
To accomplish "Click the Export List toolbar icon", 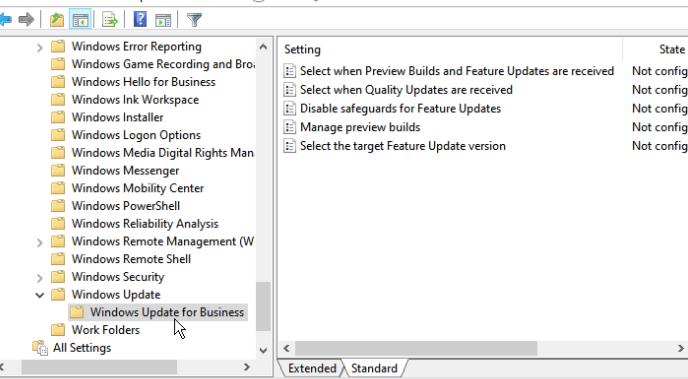I will coord(110,20).
